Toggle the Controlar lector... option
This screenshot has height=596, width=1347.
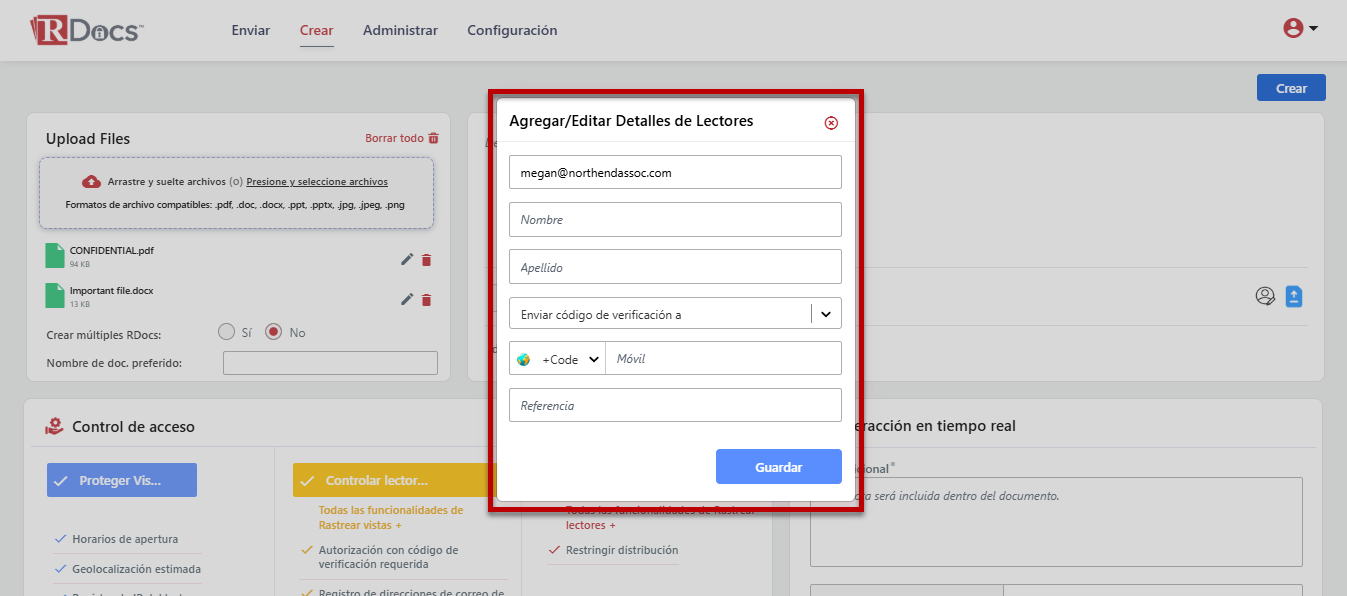pos(394,480)
